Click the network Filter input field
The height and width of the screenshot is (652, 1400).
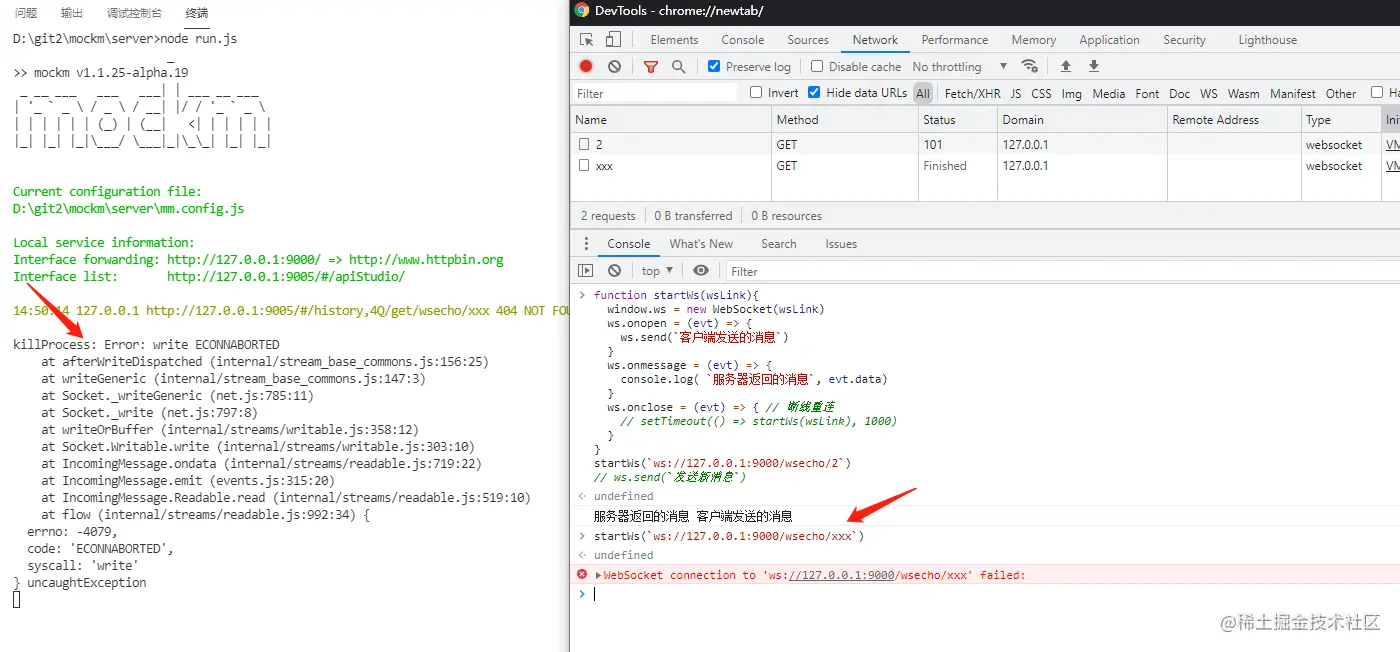coord(655,93)
